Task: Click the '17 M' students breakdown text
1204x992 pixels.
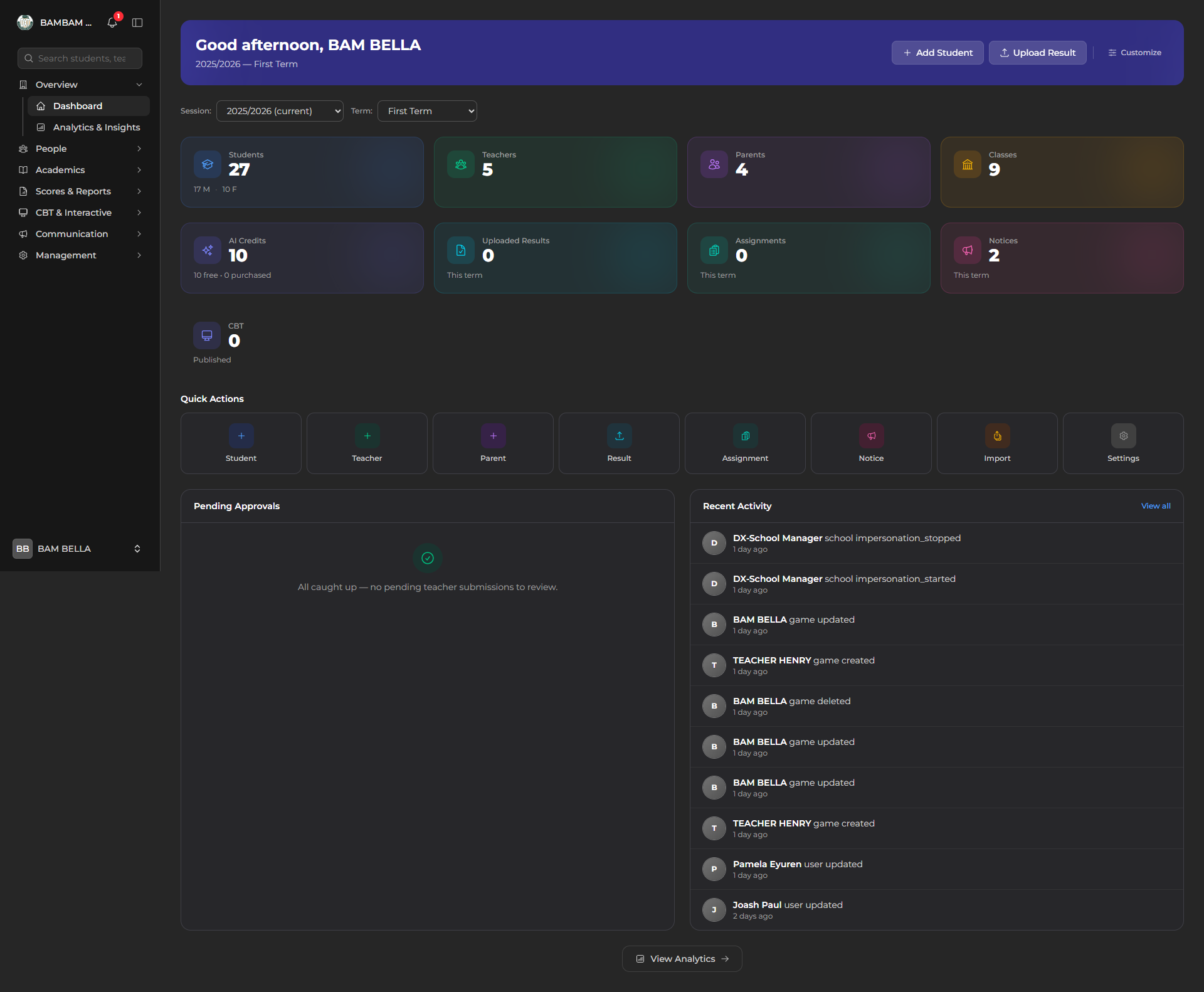Action: coord(201,189)
